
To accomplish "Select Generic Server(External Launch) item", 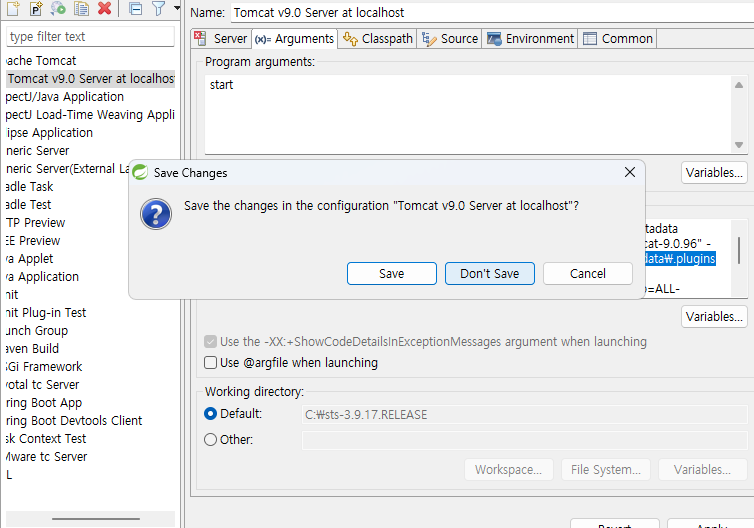I will tap(67, 169).
